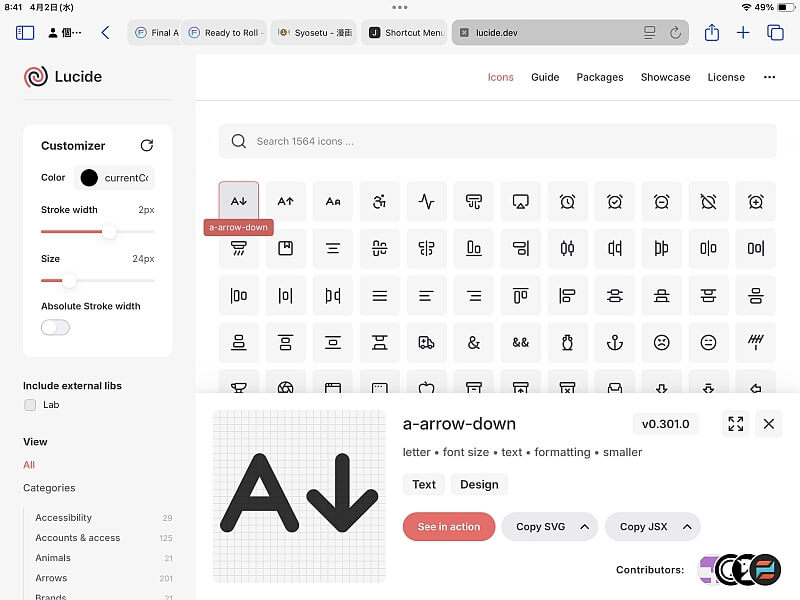Close the a-arrow-down detail panel
This screenshot has width=800, height=600.
point(769,423)
